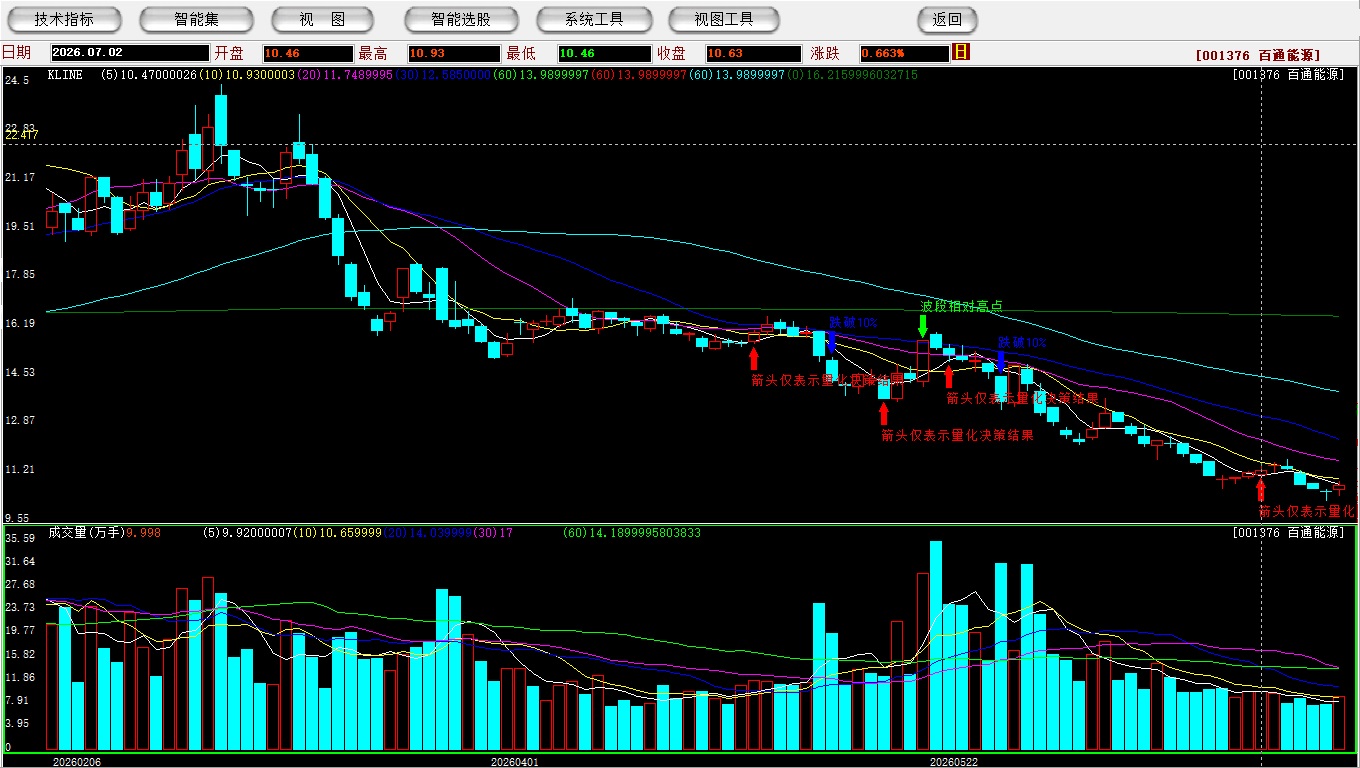Click the 涨跌 value field 0.663%

(903, 53)
